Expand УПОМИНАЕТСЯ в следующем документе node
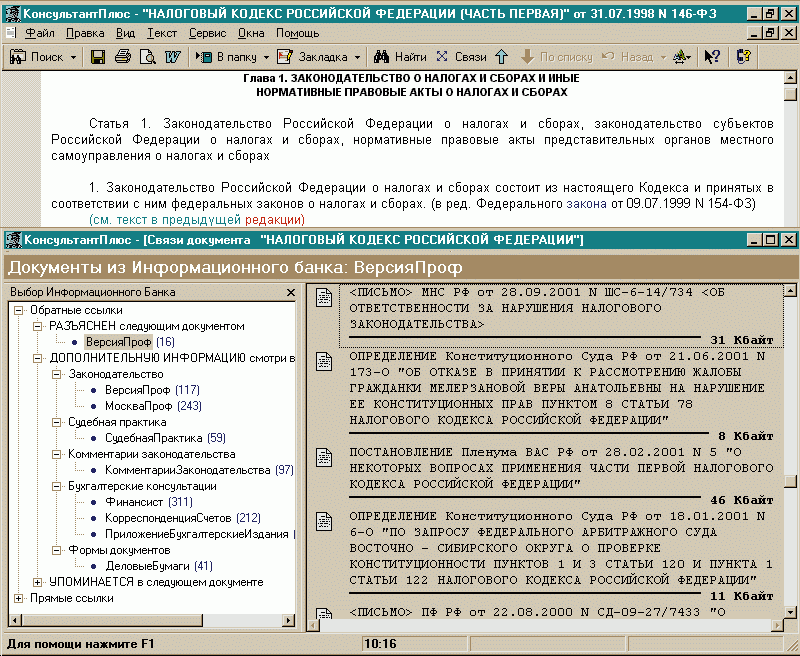 [x=37, y=582]
